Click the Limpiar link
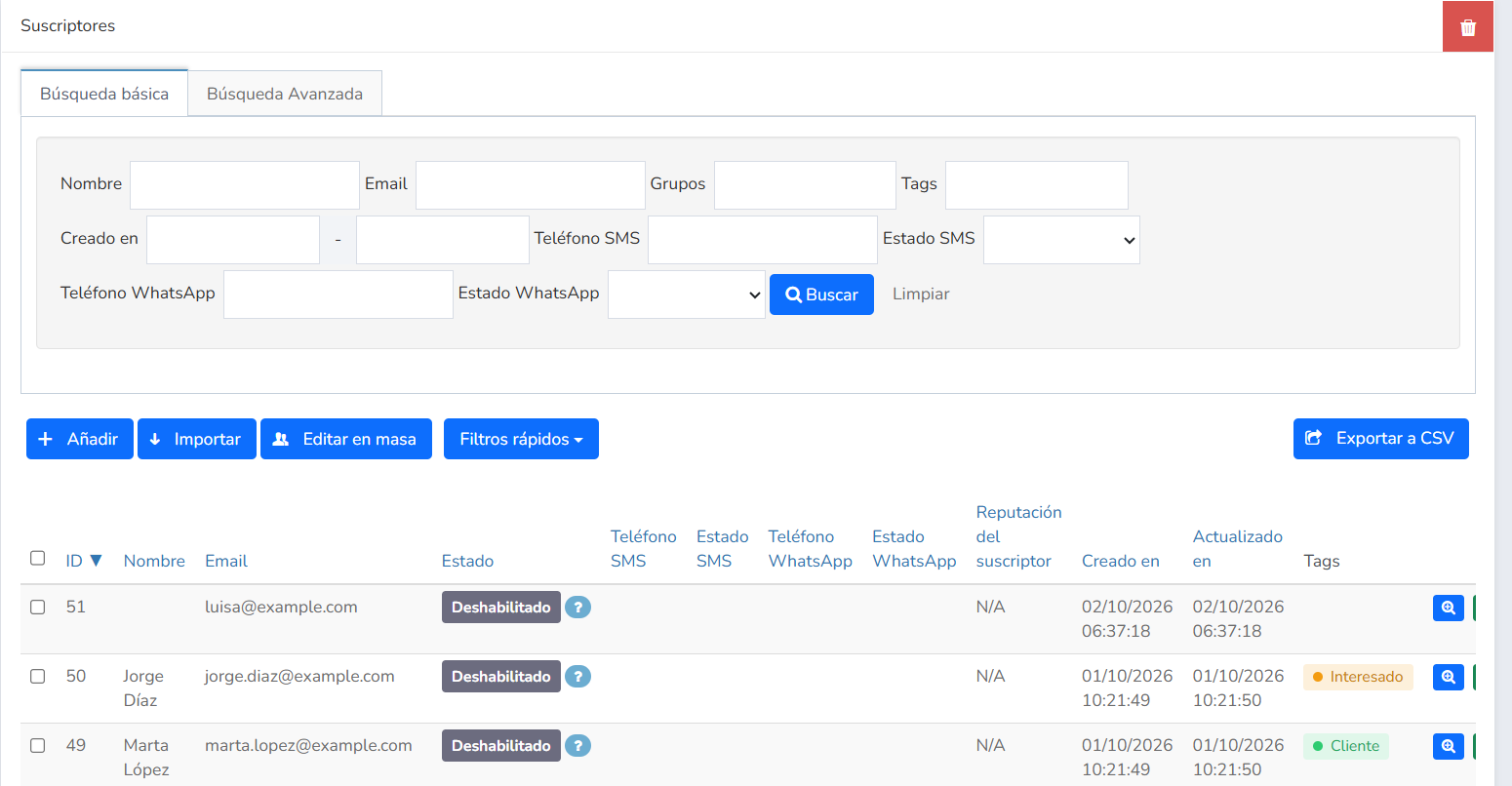 point(921,294)
